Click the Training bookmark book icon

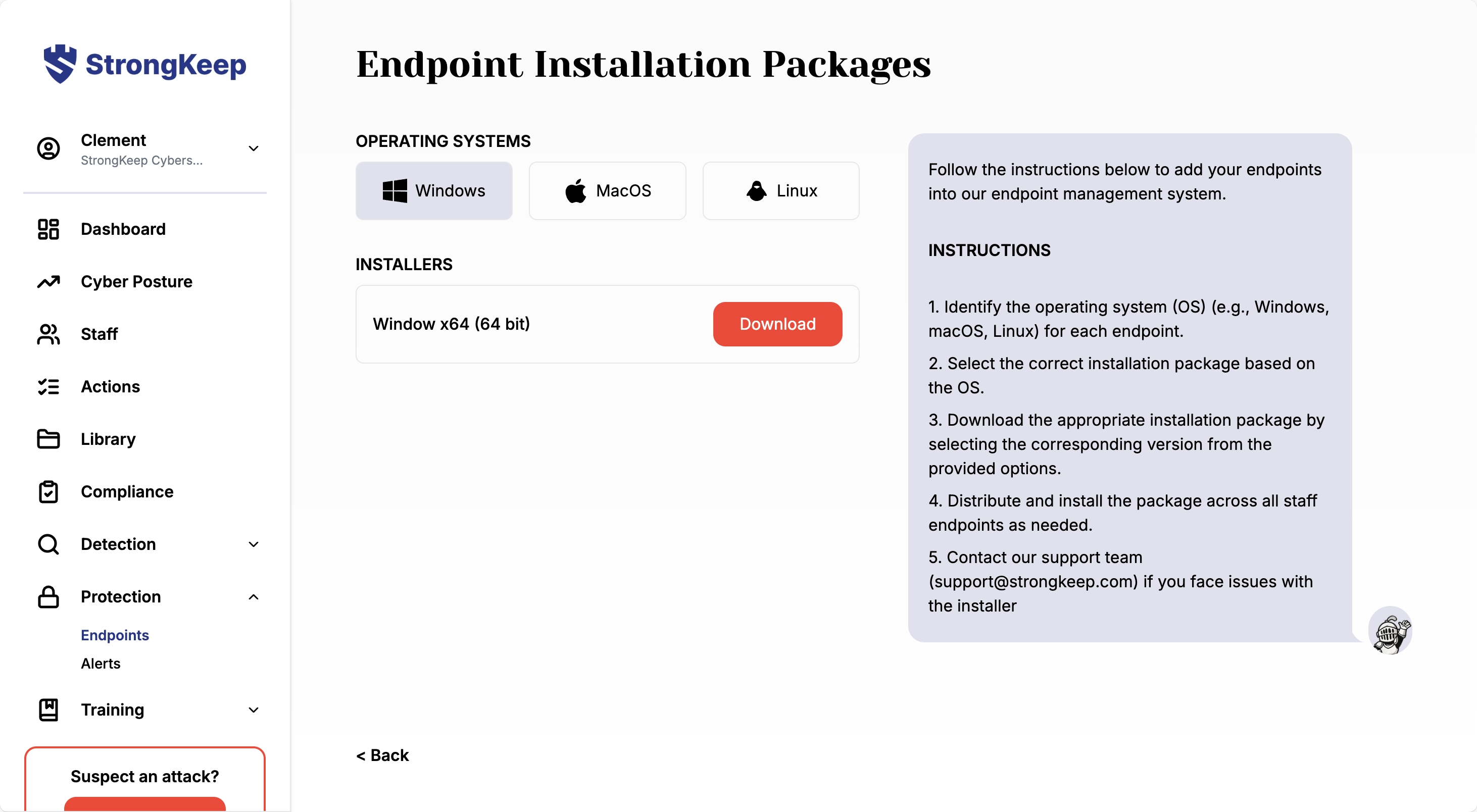click(48, 710)
